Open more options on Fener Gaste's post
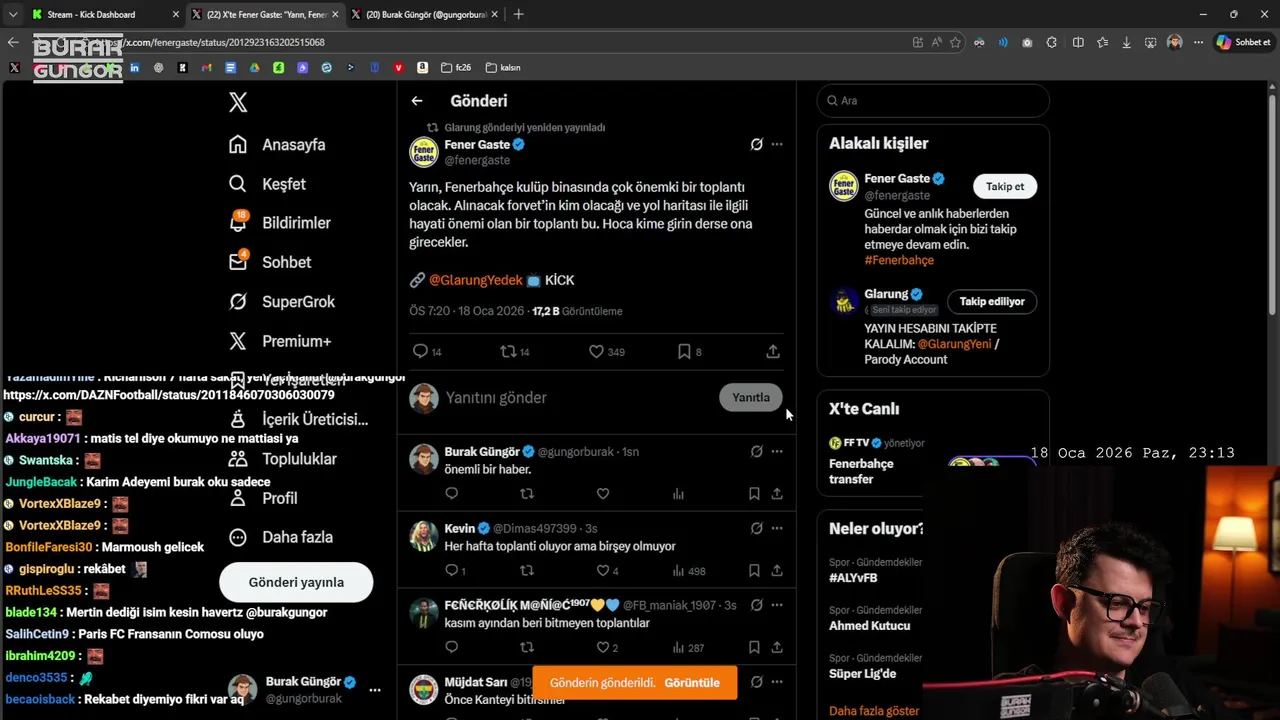 [777, 144]
